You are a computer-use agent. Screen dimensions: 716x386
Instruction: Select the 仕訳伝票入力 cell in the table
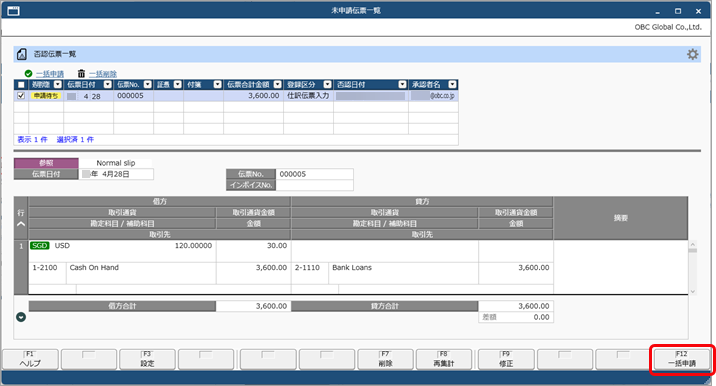[x=308, y=96]
